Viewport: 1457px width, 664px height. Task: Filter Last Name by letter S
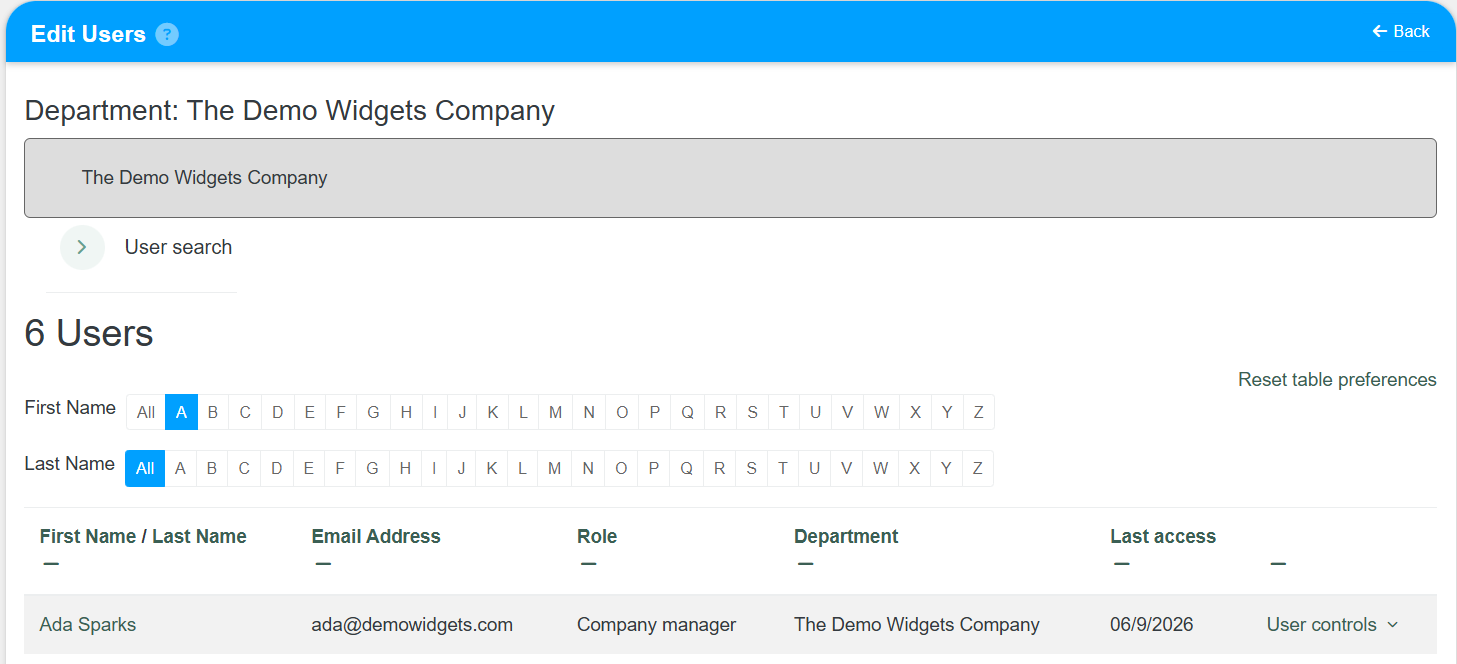pos(751,468)
